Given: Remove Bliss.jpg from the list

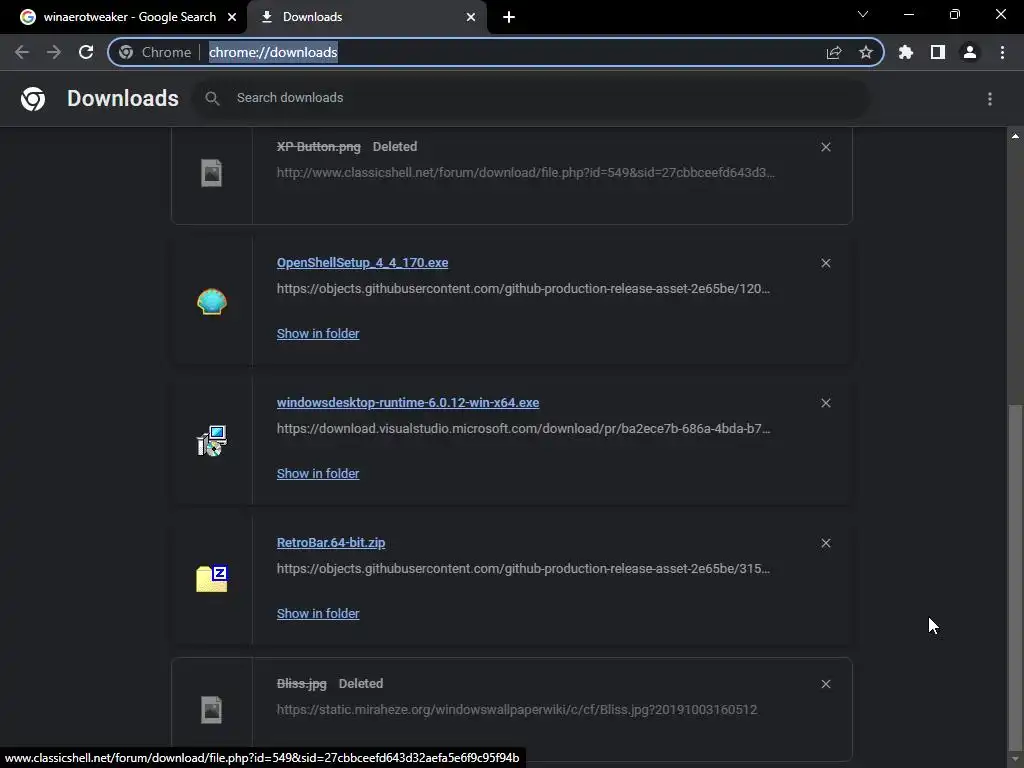Looking at the screenshot, I should pos(825,684).
